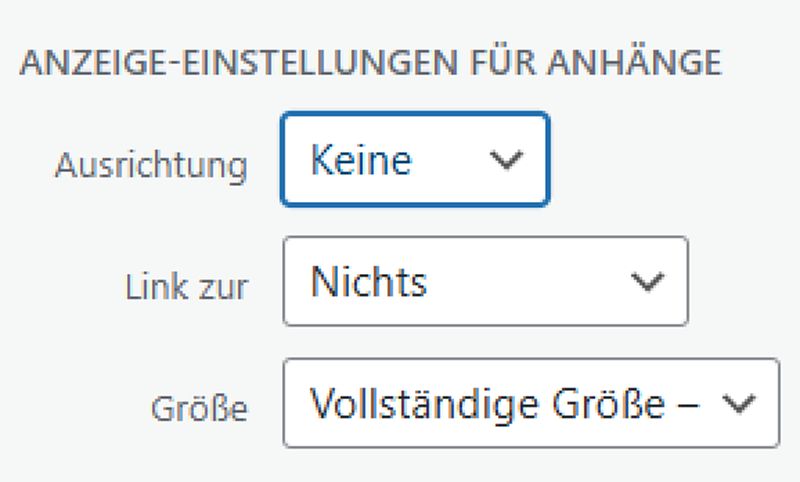Image resolution: width=800 pixels, height=482 pixels.
Task: Select the Nichts text in the link box
Action: pos(369,281)
